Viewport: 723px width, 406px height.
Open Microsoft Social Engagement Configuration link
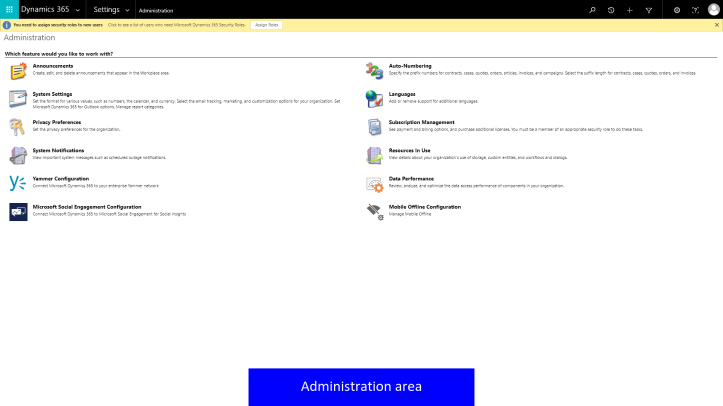(87, 207)
